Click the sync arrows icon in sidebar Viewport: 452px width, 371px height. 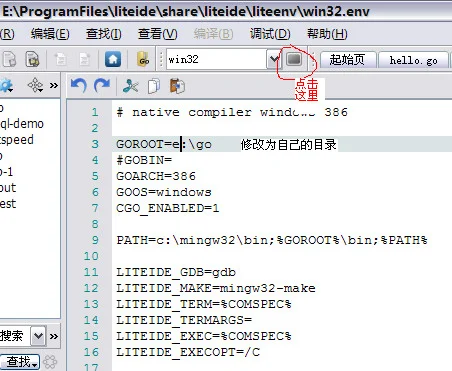[x=35, y=86]
